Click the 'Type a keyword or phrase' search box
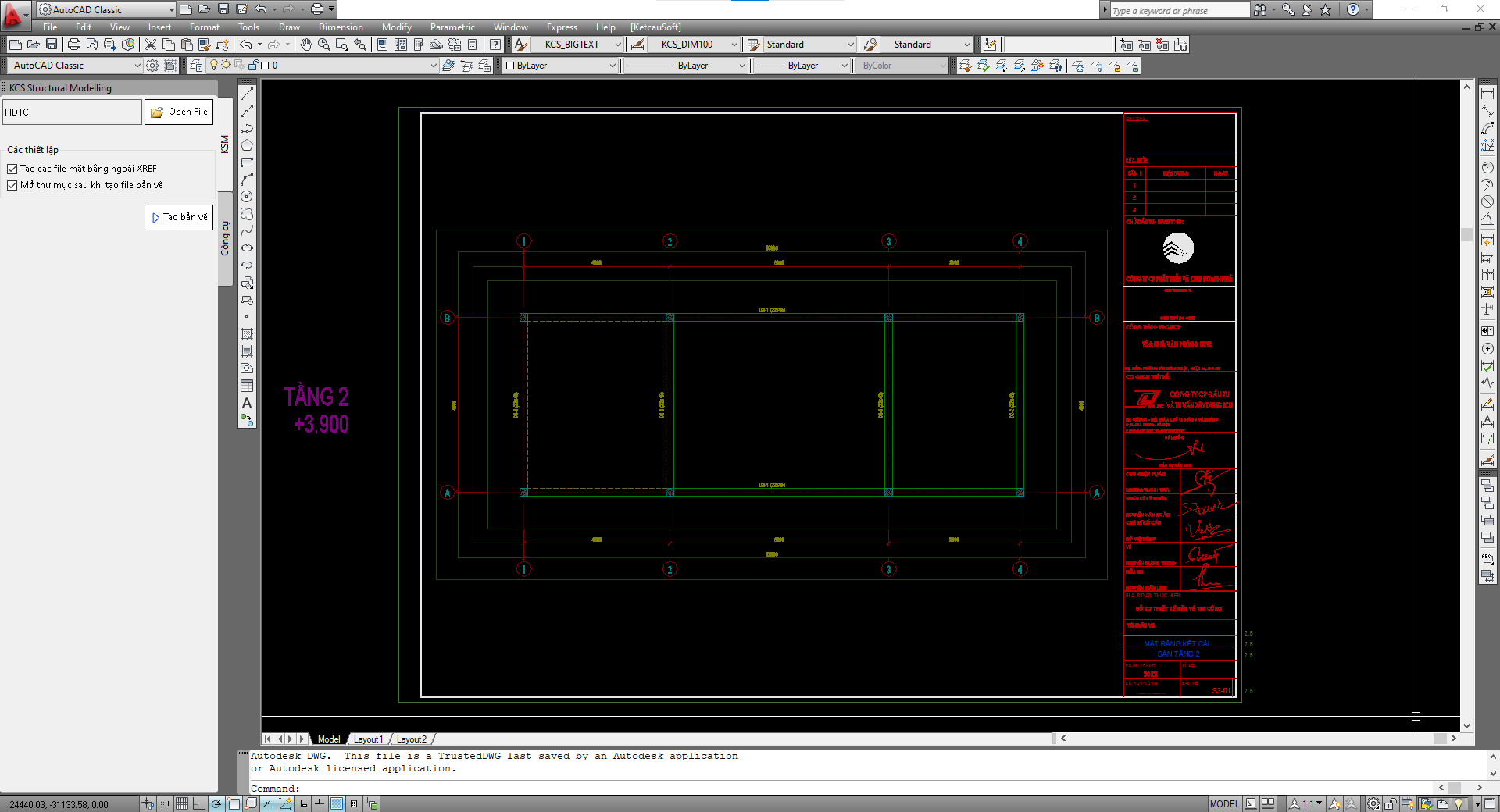This screenshot has width=1500, height=812. 1179,10
